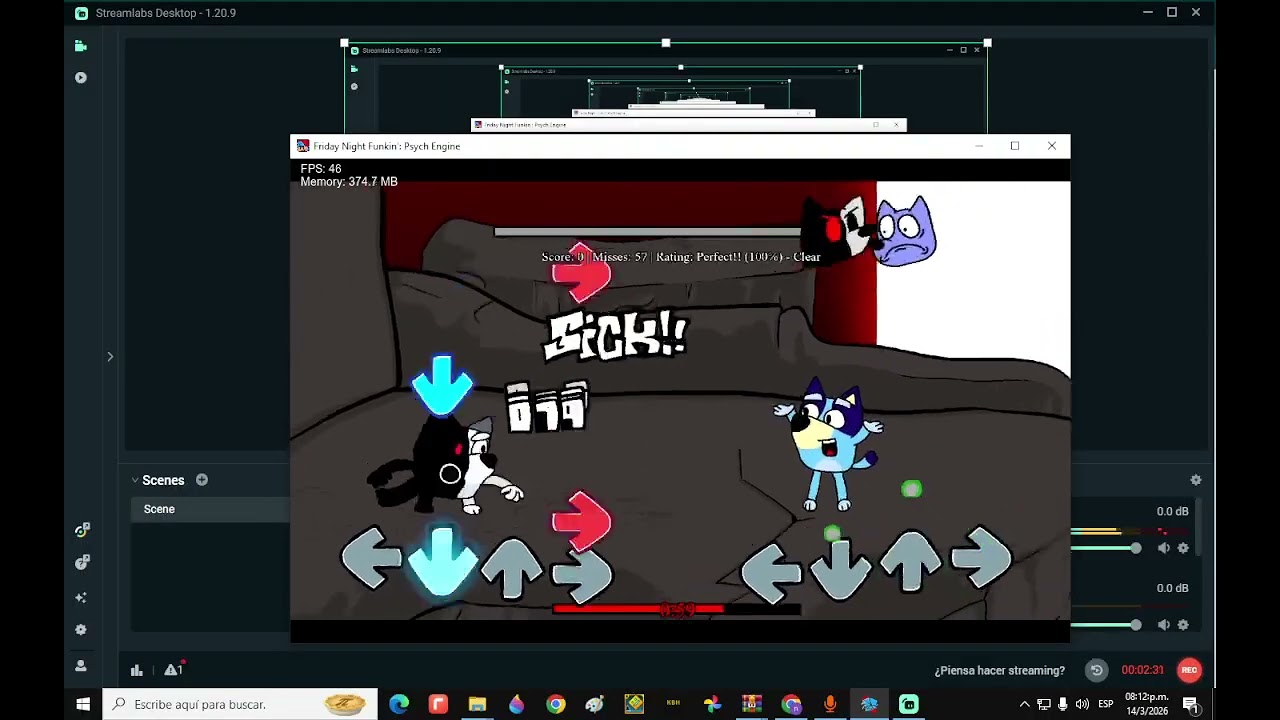Click the FPS: 46 counter text
This screenshot has width=1280, height=720.
[x=321, y=169]
